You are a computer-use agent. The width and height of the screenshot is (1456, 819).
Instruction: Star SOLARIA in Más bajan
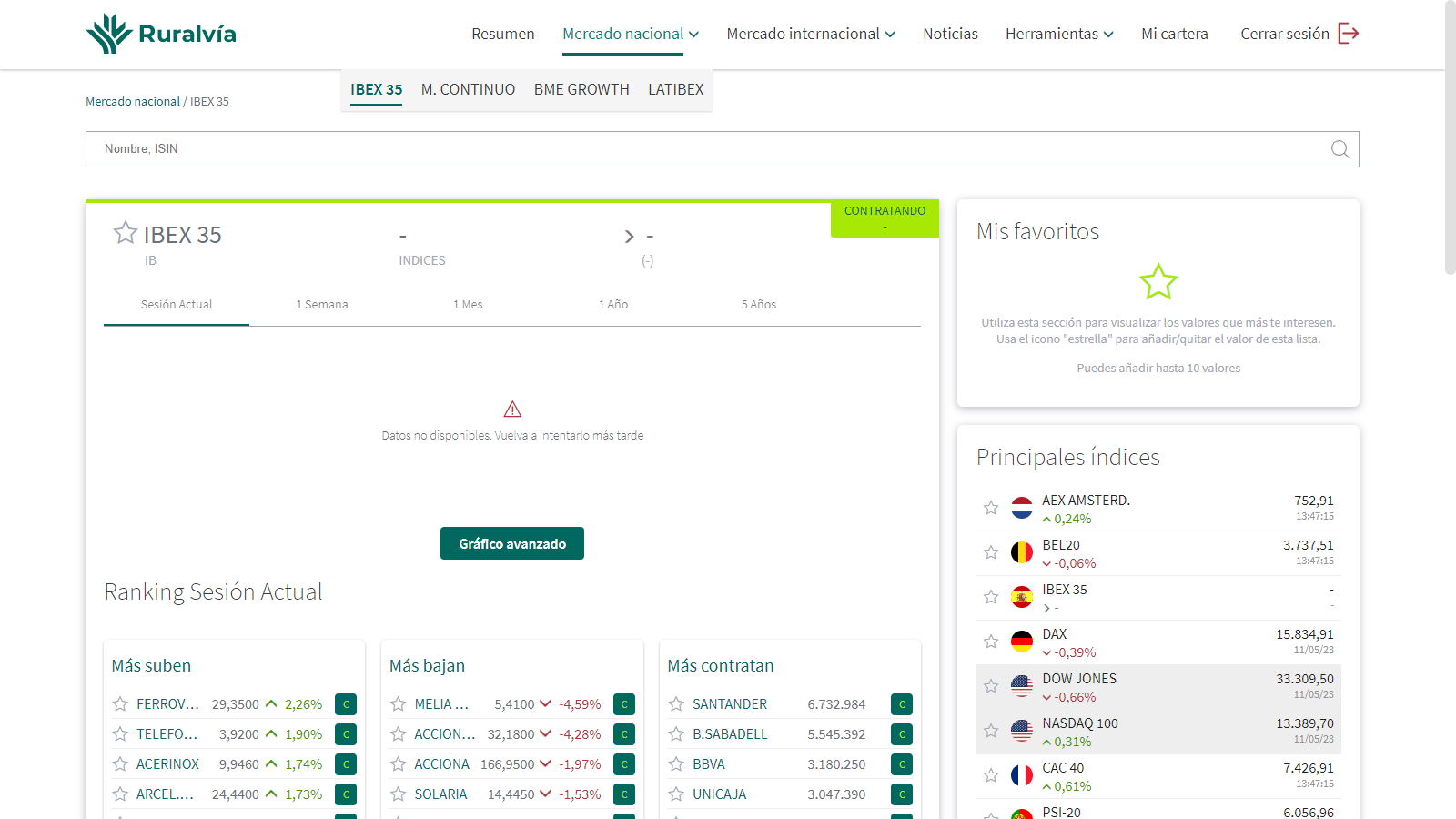click(398, 794)
